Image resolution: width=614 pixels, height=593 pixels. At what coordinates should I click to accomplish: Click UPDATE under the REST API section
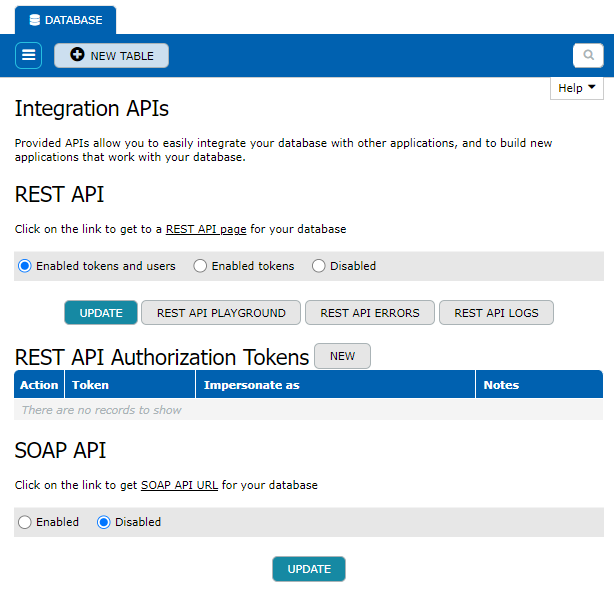[x=101, y=313]
